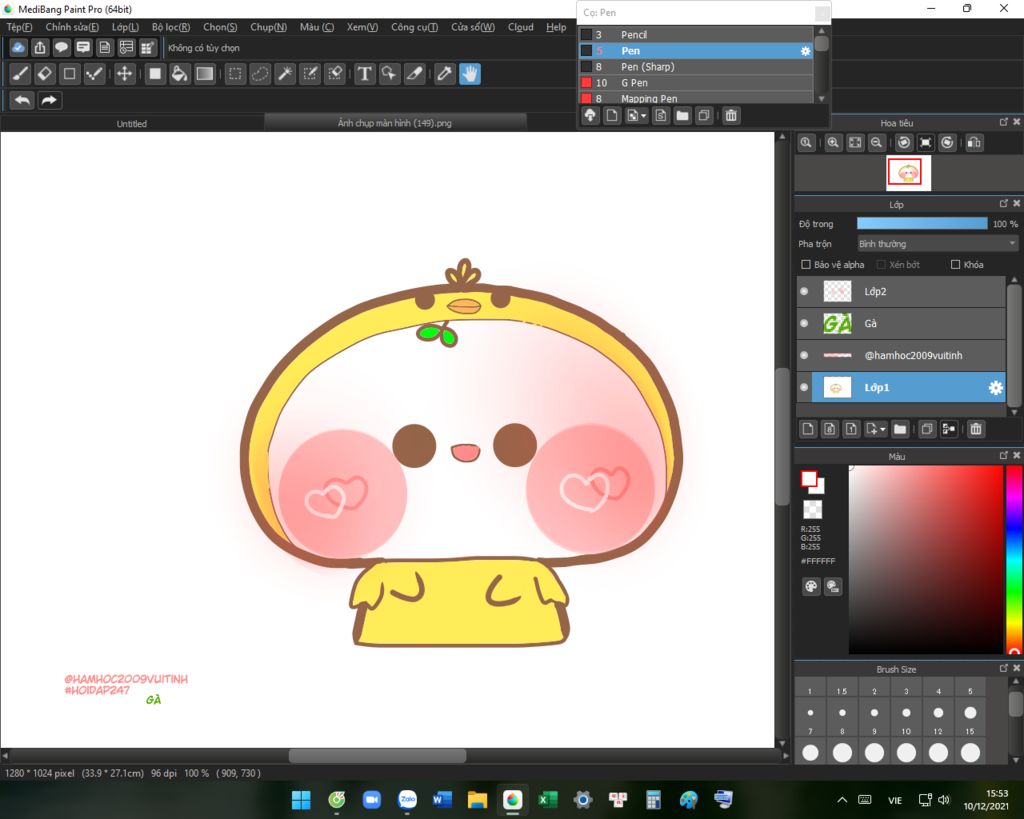Switch to the Ảnh chụp màn hình (149).png tab
This screenshot has width=1024, height=819.
click(394, 123)
